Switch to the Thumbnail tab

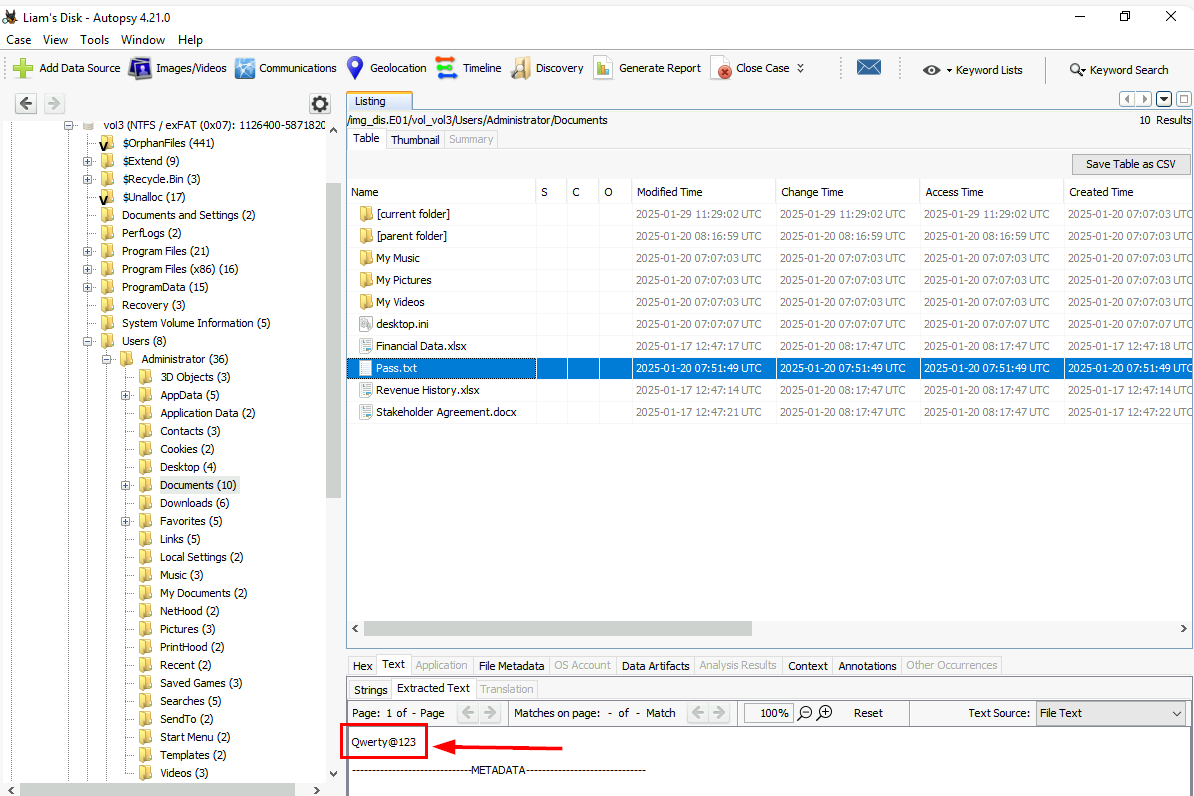[x=415, y=139]
